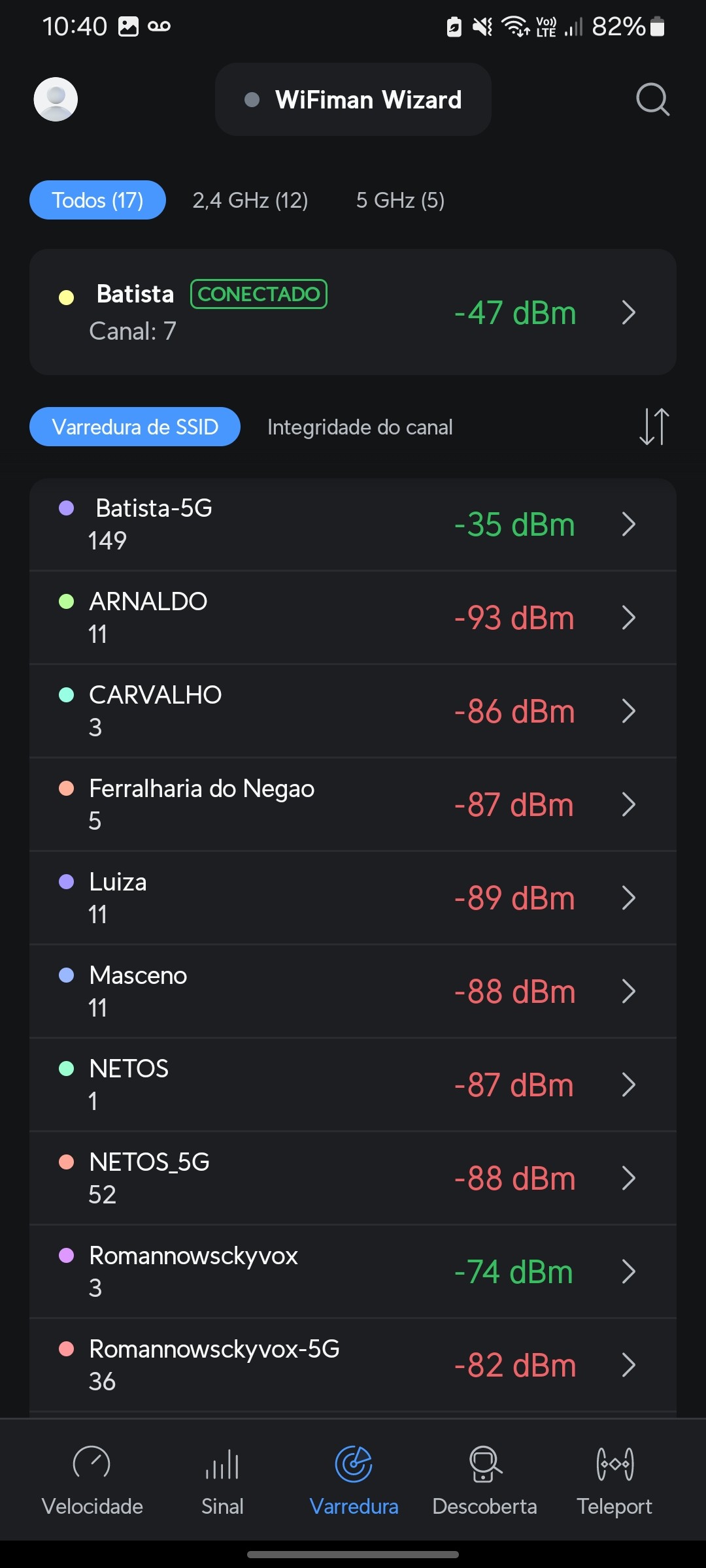Select the Todos (17) filter

(97, 200)
